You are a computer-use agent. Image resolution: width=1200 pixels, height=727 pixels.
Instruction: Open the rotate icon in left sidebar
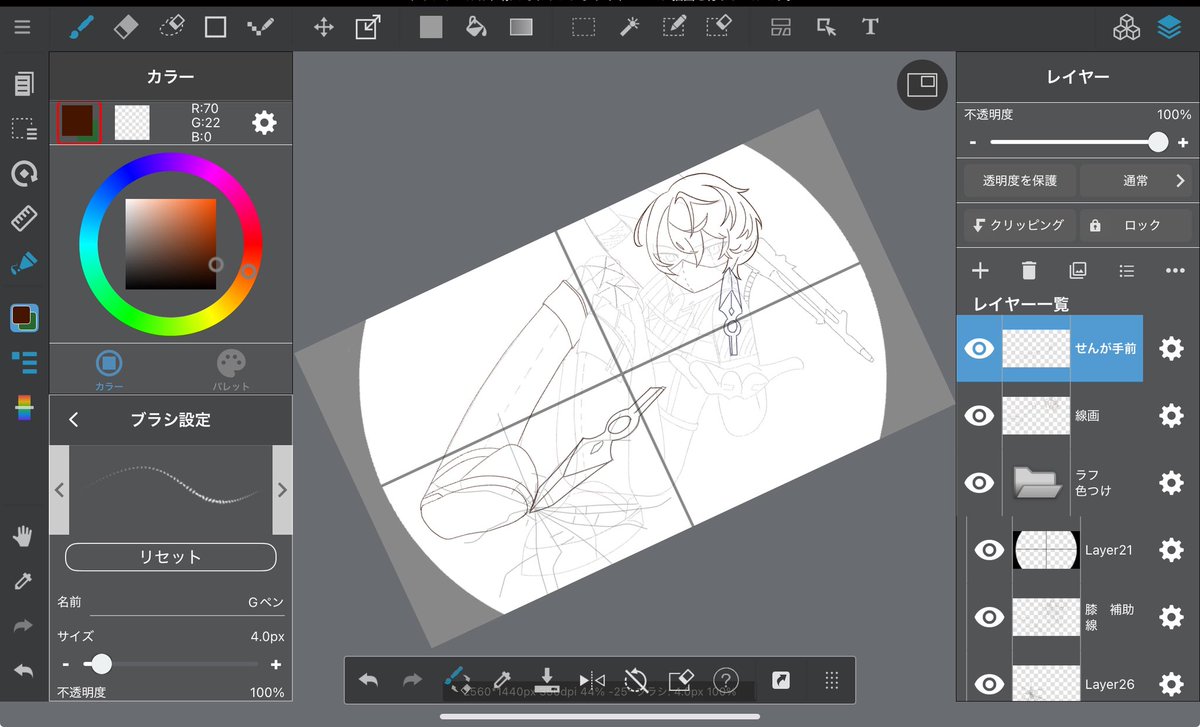[x=24, y=174]
